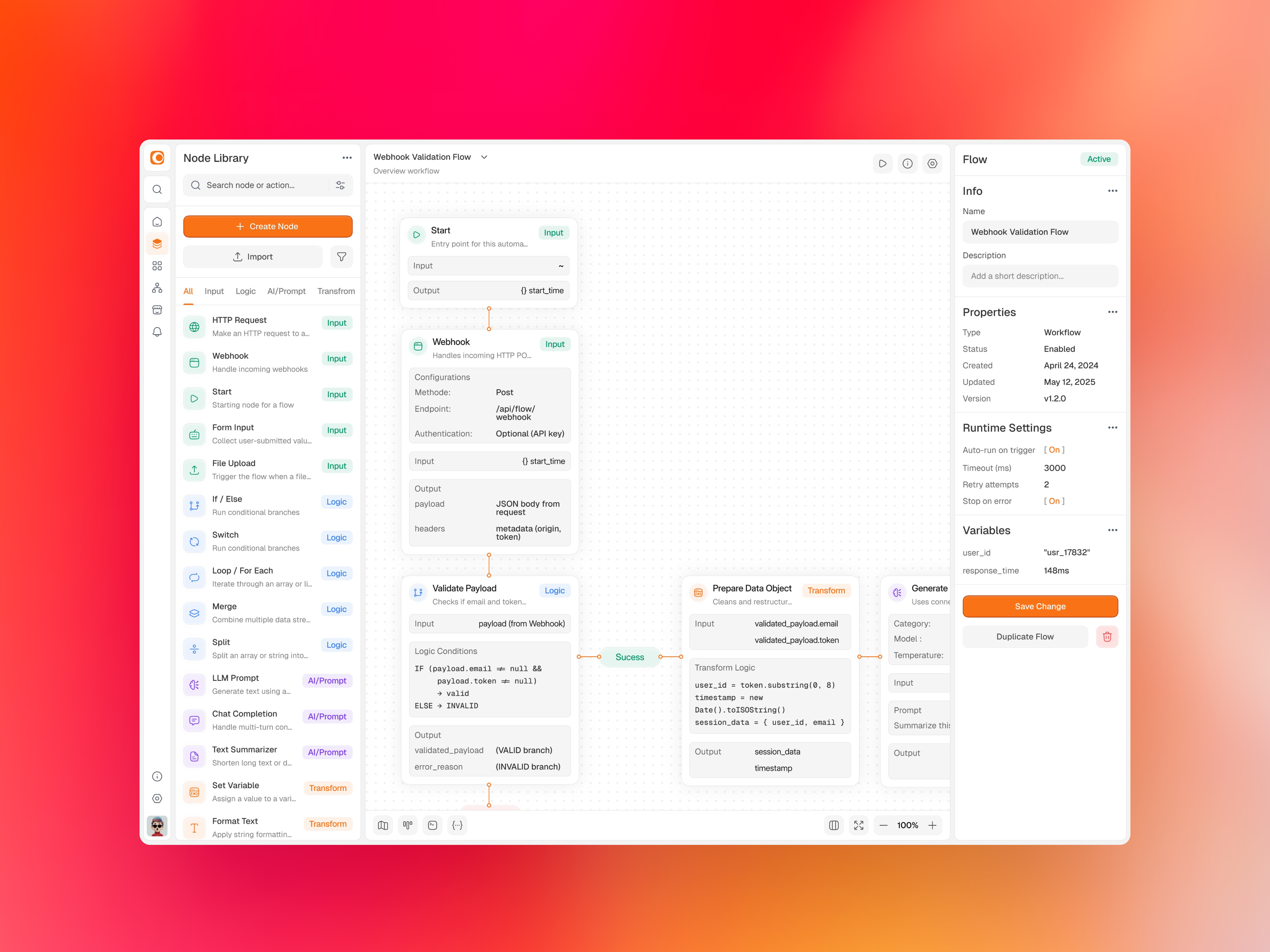Open the store icon in sidebar

(x=157, y=310)
